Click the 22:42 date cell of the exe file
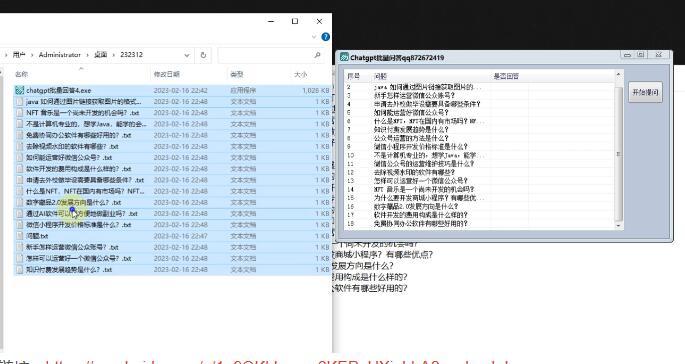The height and width of the screenshot is (364, 685). pos(180,90)
